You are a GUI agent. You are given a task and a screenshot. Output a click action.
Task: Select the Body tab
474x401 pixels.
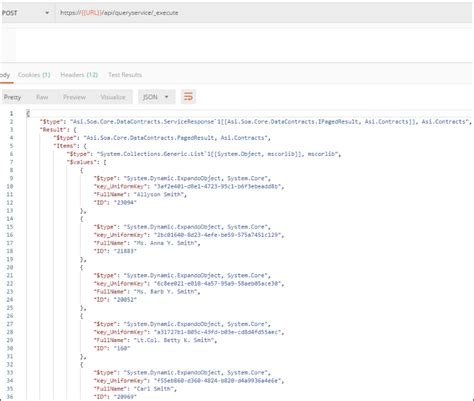coord(5,75)
